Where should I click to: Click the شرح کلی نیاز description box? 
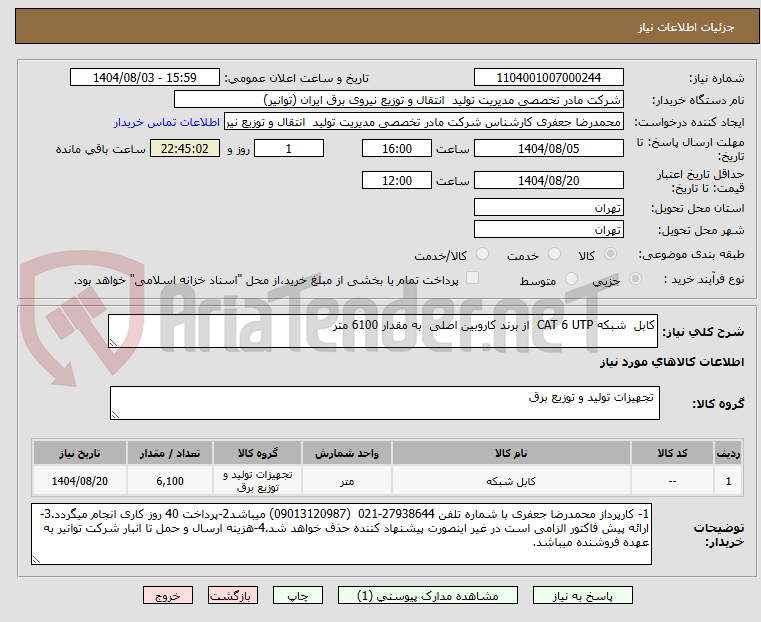[382, 331]
